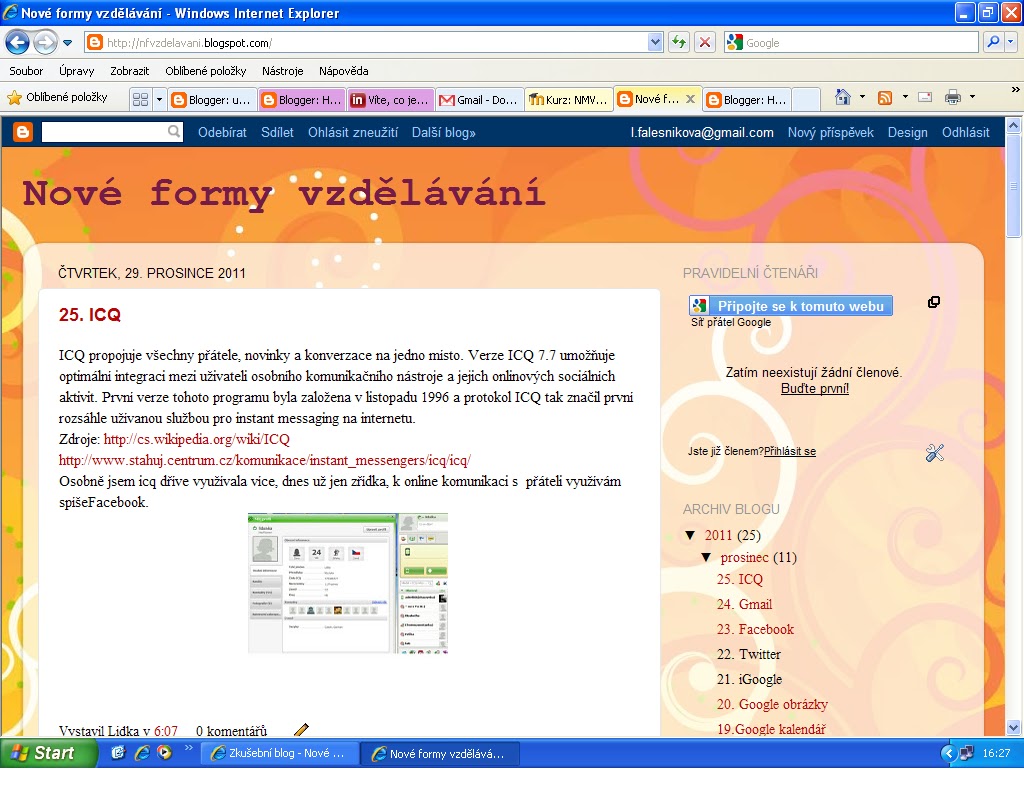Image resolution: width=1024 pixels, height=805 pixels.
Task: Click the Blogger logo in the navbar
Action: tap(23, 133)
